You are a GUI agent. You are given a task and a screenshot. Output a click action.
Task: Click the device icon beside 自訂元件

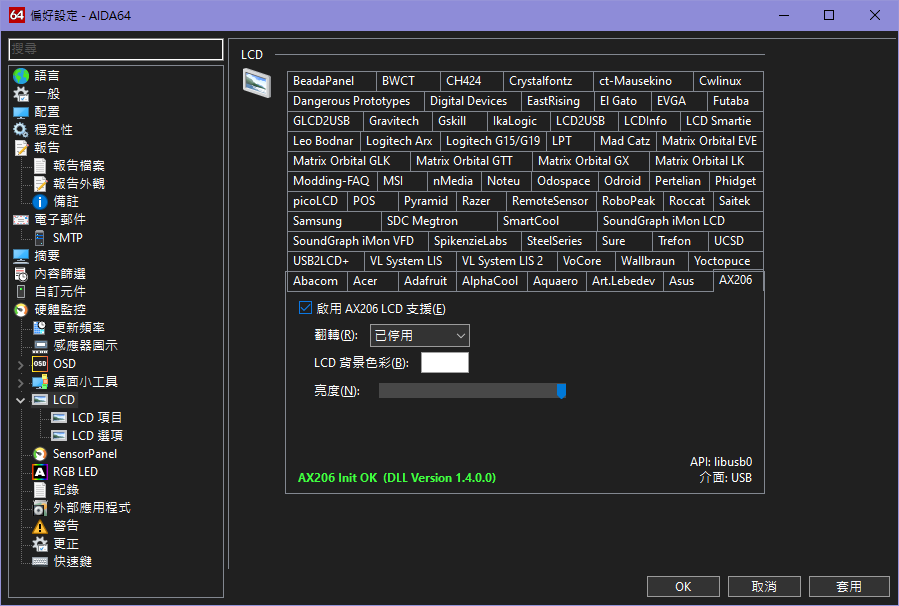(x=21, y=292)
